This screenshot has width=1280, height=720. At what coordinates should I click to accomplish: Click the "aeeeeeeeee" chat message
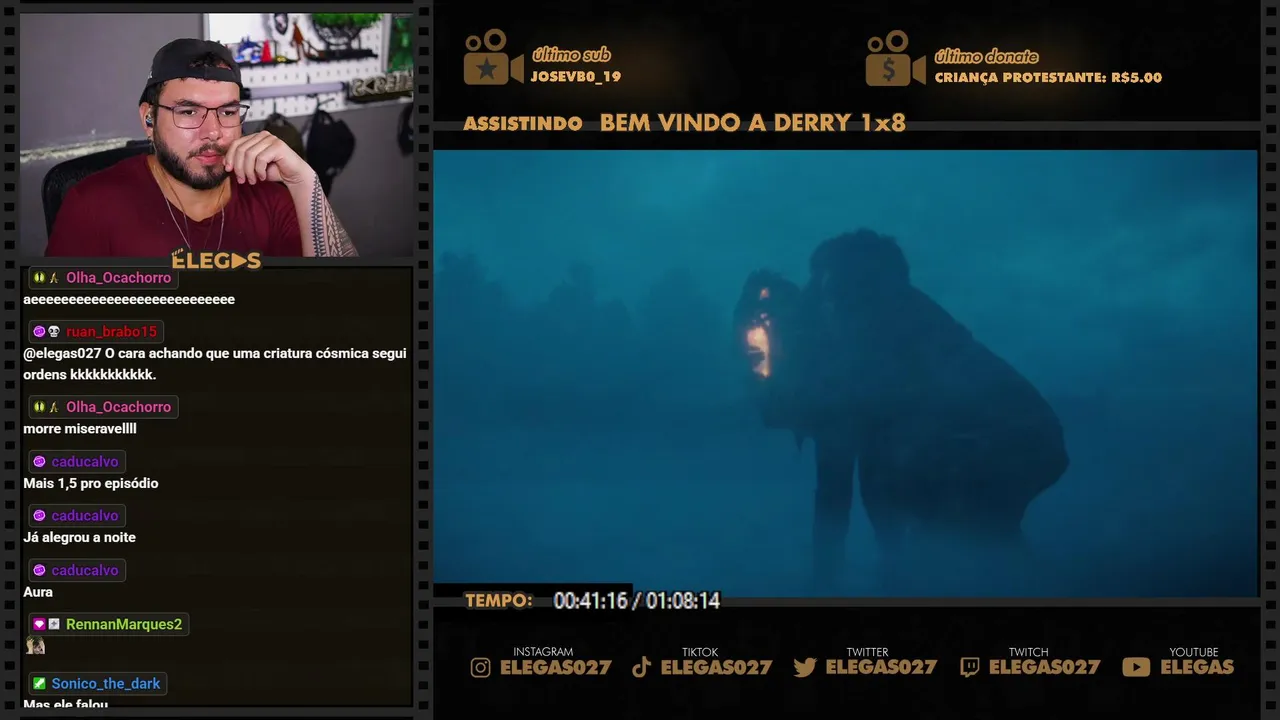pyautogui.click(x=129, y=300)
